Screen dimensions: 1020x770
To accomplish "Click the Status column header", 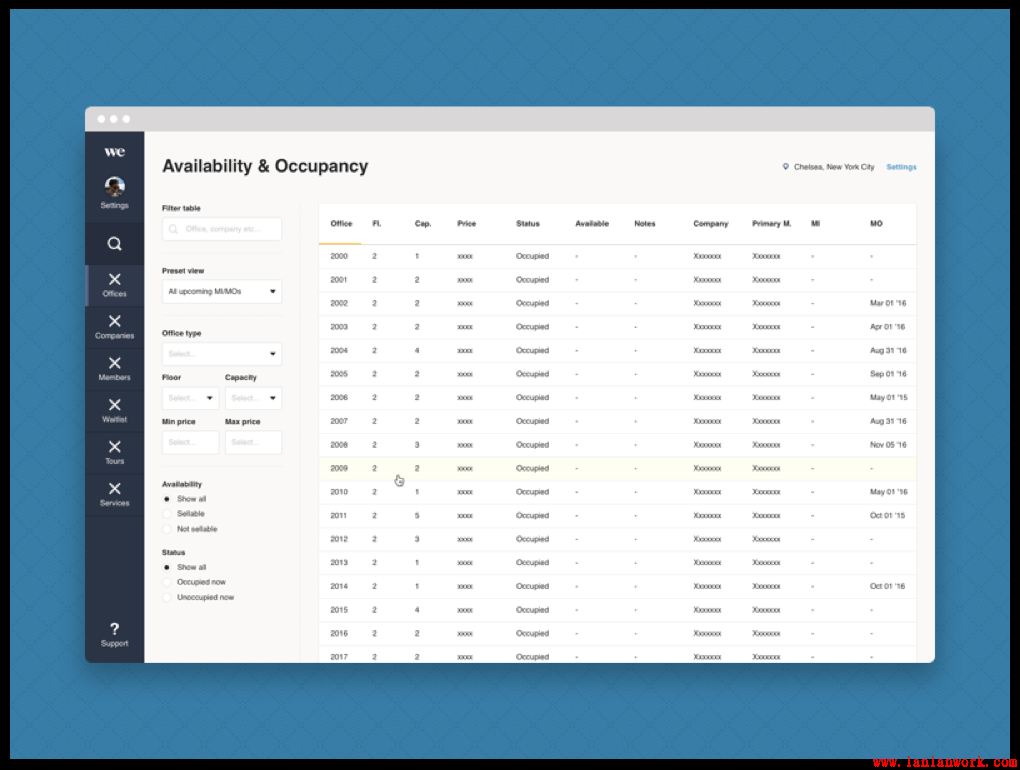I will 528,224.
